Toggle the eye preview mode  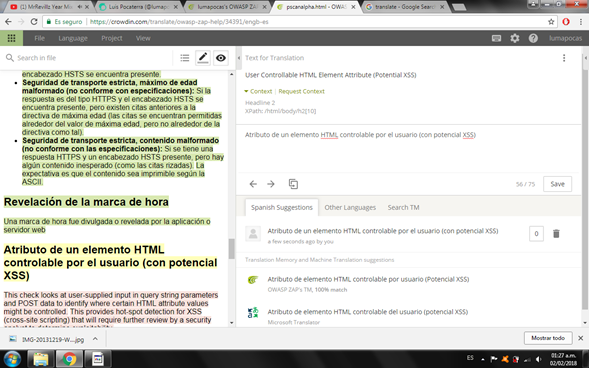coord(221,58)
